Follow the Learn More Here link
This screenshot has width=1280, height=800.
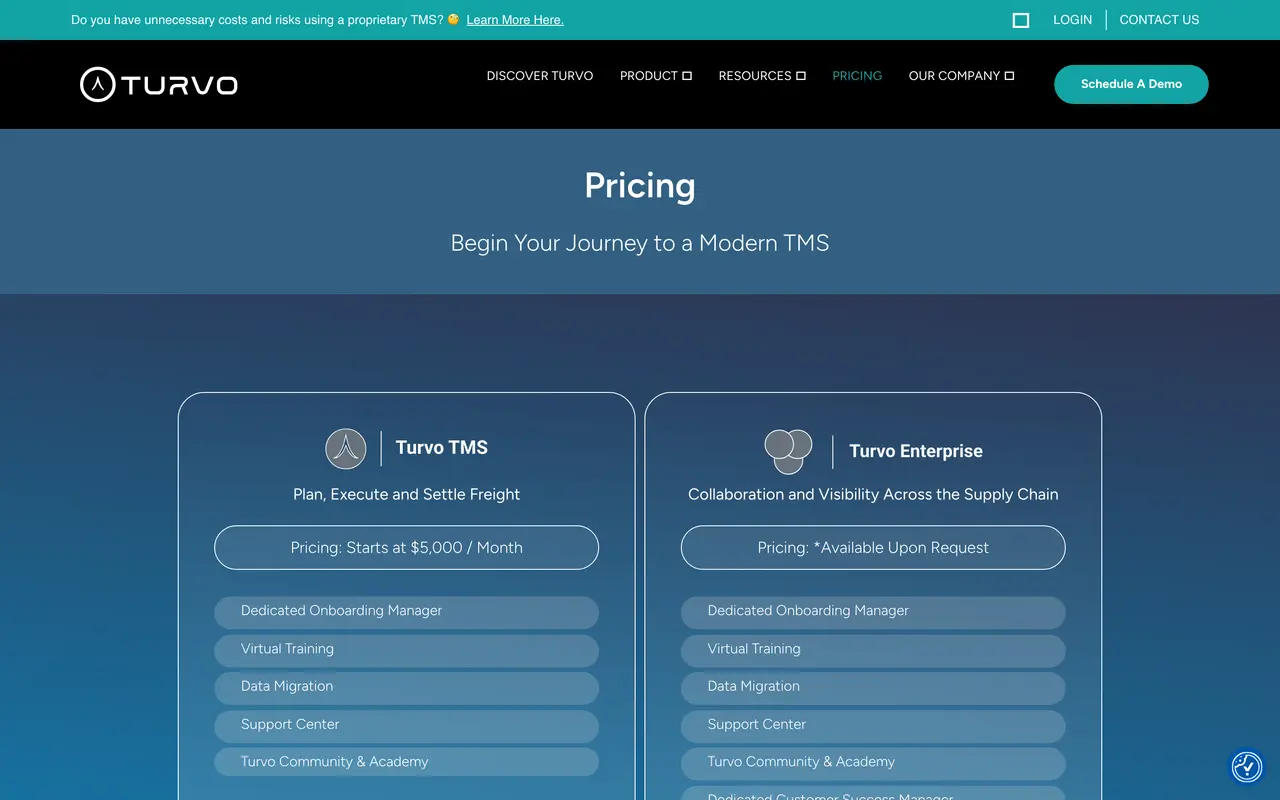click(515, 20)
